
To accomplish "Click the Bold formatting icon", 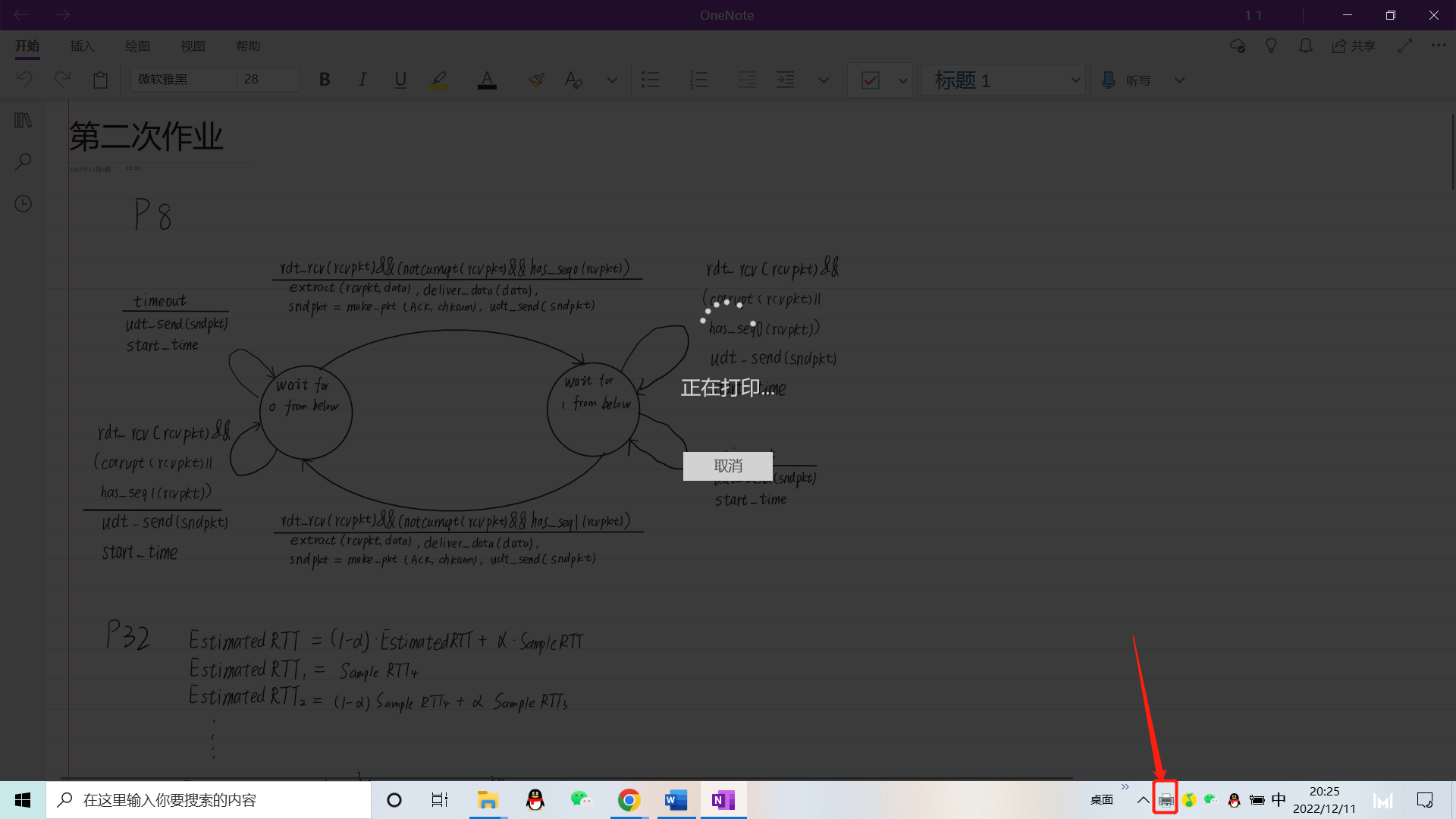I will click(x=325, y=80).
